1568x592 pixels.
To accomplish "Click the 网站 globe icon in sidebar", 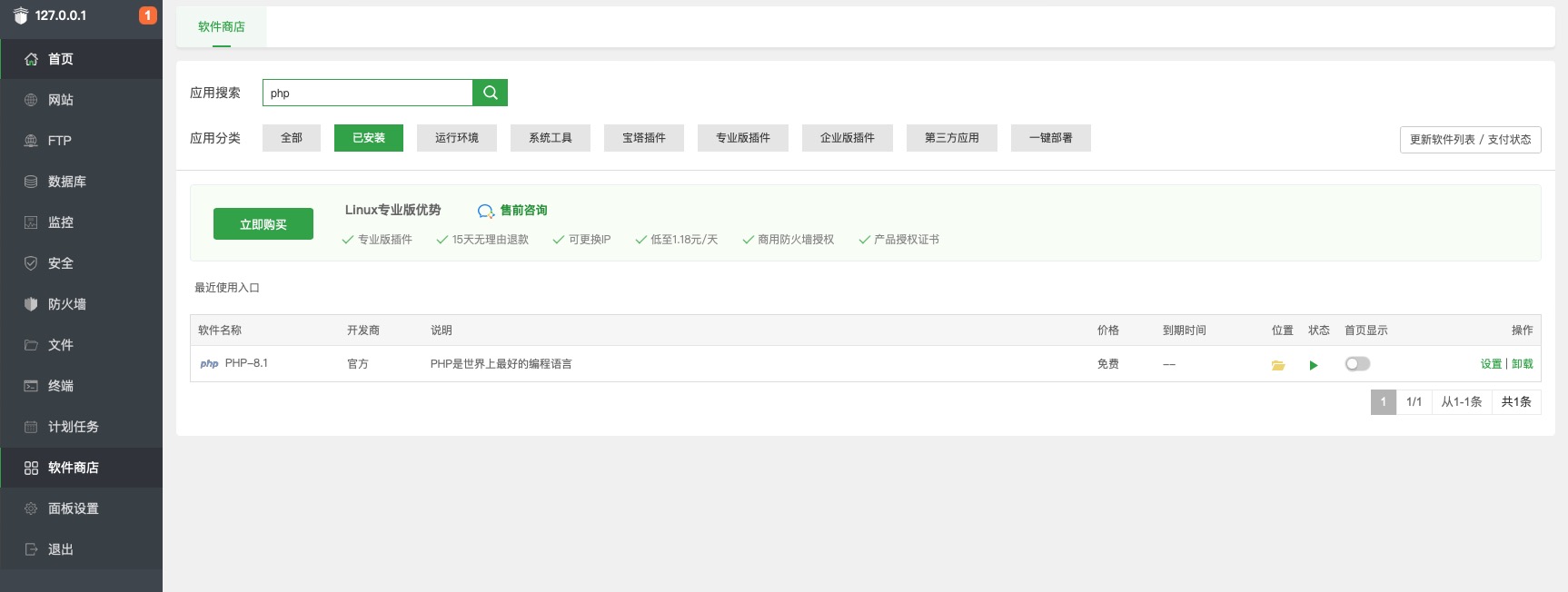I will pyautogui.click(x=31, y=100).
